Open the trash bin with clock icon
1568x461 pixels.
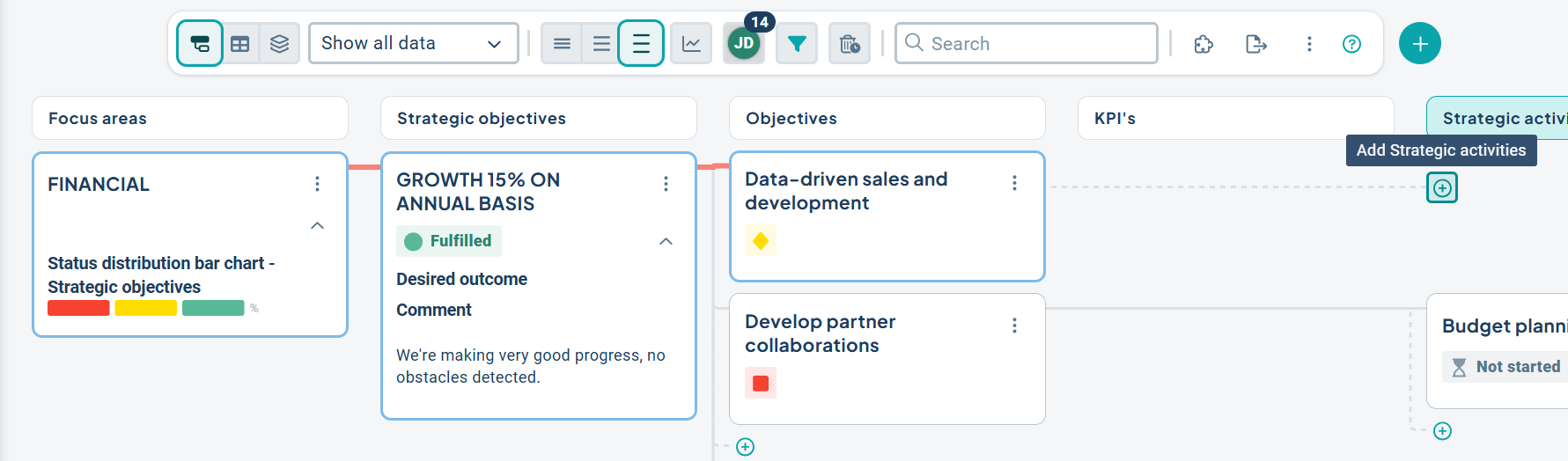849,44
